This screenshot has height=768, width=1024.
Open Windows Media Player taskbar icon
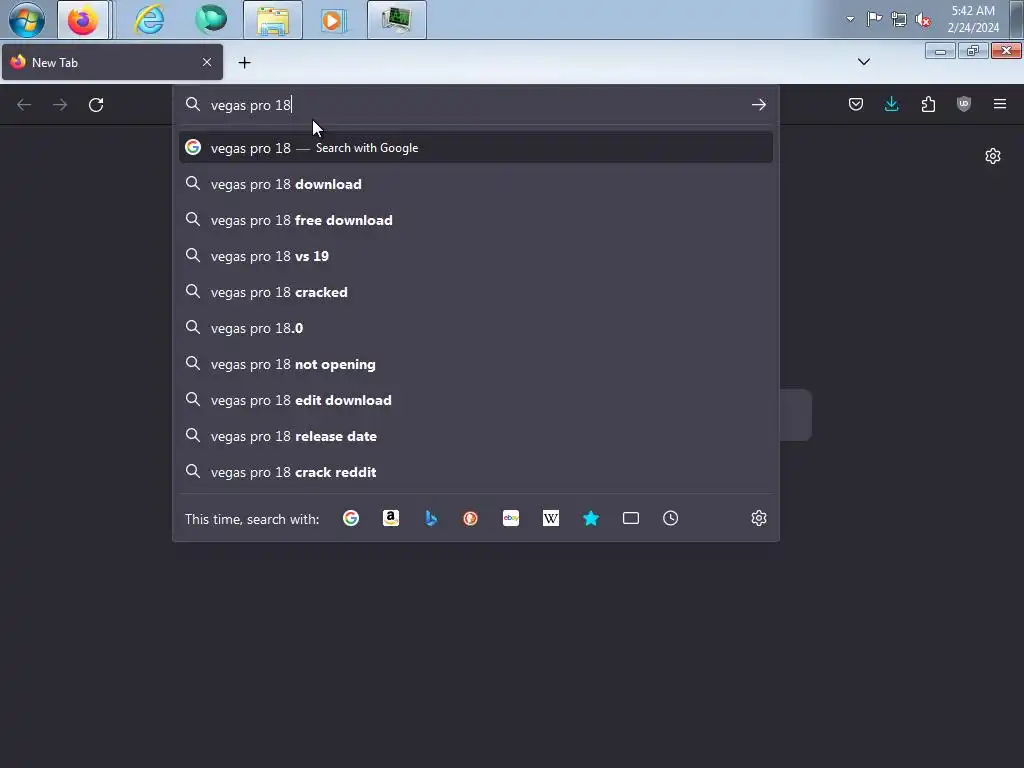(x=334, y=20)
